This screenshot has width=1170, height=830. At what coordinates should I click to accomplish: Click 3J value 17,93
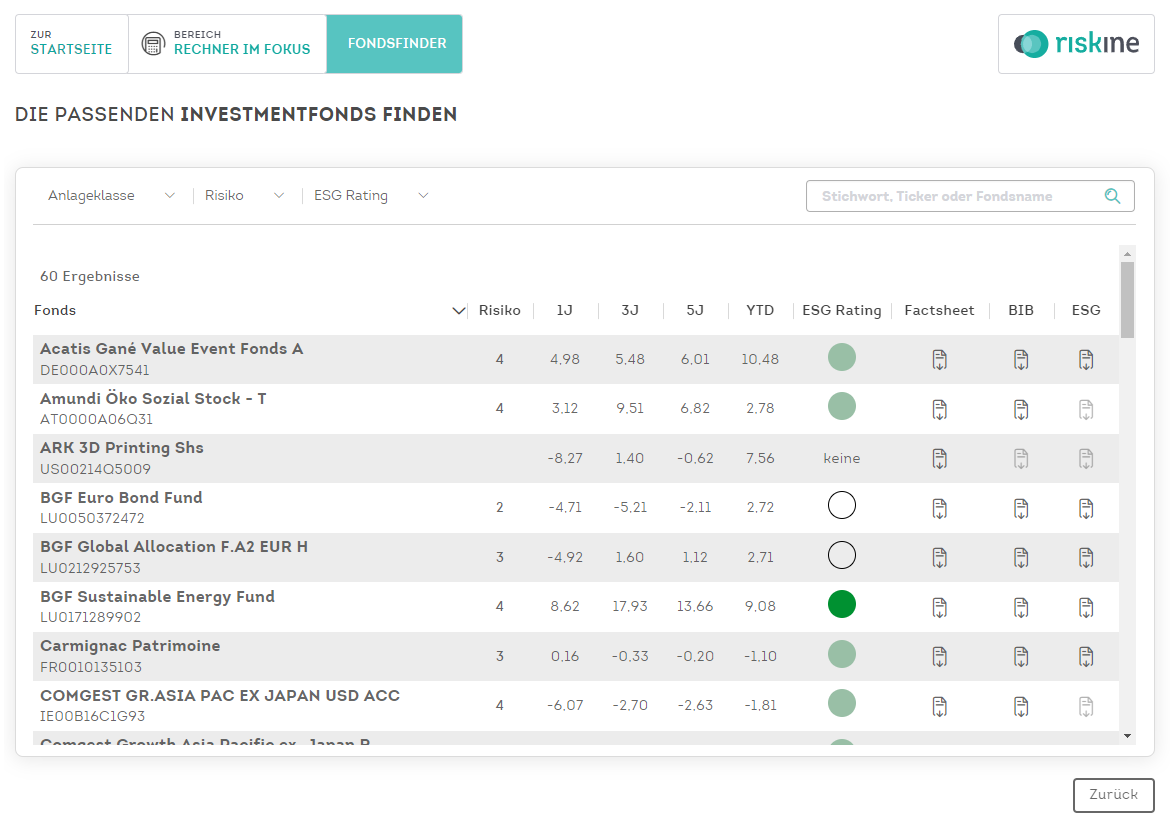[630, 607]
